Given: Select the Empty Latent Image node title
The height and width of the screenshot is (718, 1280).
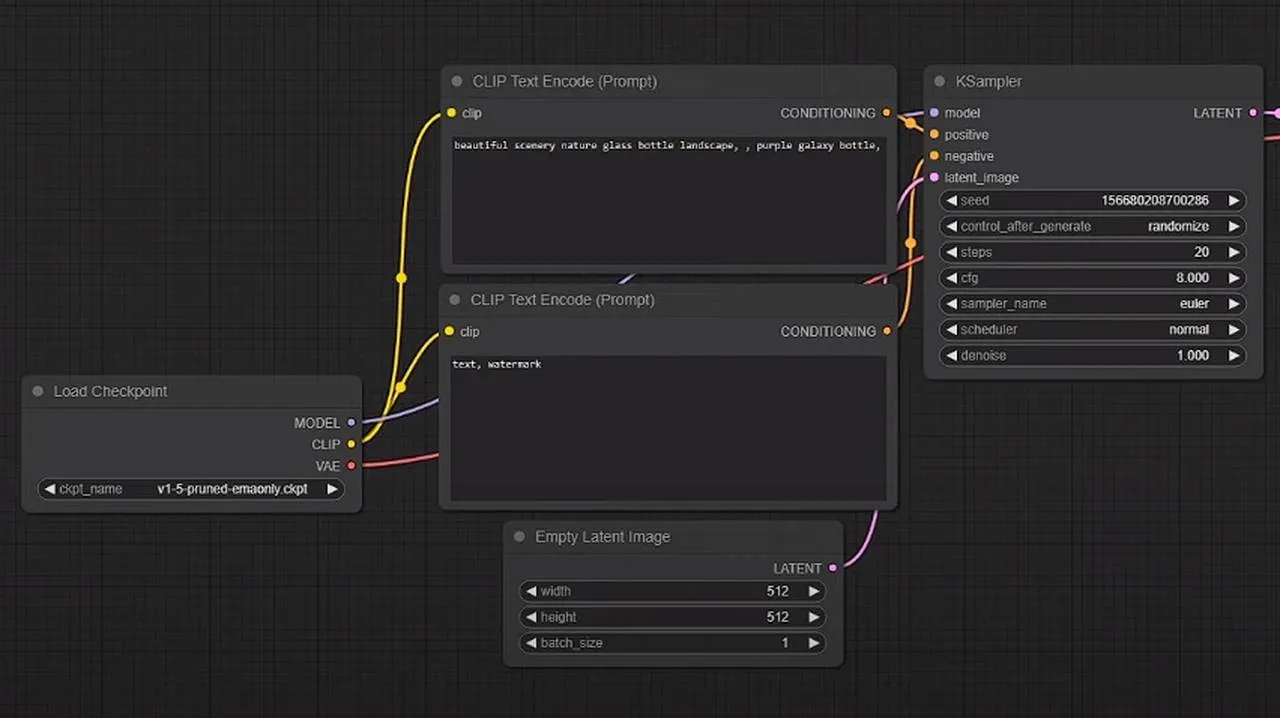Looking at the screenshot, I should [x=602, y=537].
